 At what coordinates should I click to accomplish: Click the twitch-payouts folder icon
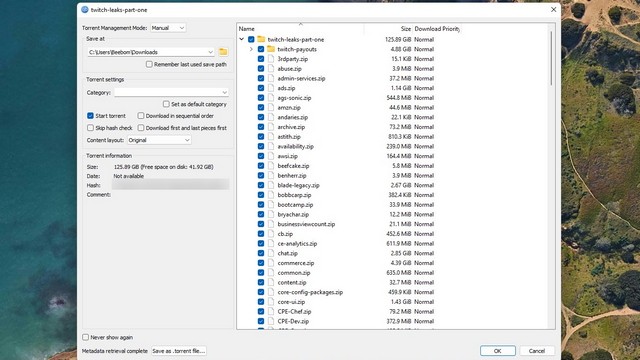click(x=271, y=49)
